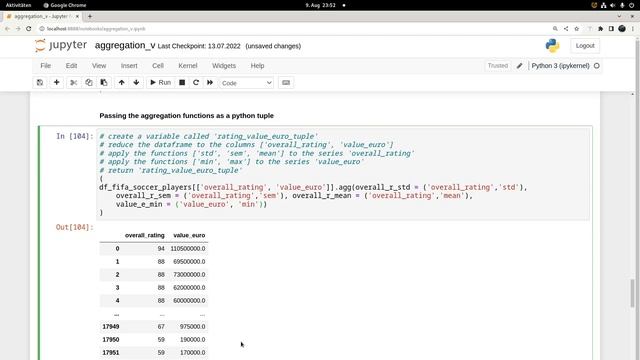Open the Chrome three-dot menu
Viewport: 640px width, 360px height.
pyautogui.click(x=633, y=29)
